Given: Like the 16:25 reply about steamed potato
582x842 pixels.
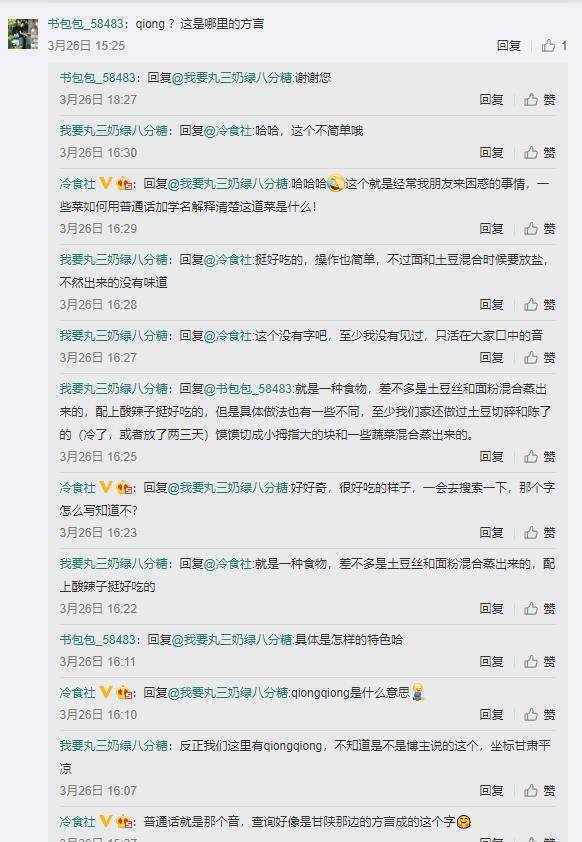Looking at the screenshot, I should coord(531,456).
